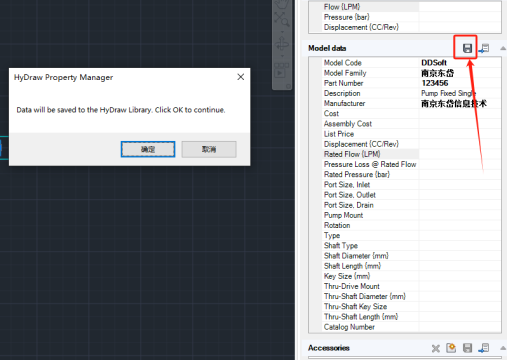
Task: Cancel the dialog with the 取消 button
Action: click(209, 149)
